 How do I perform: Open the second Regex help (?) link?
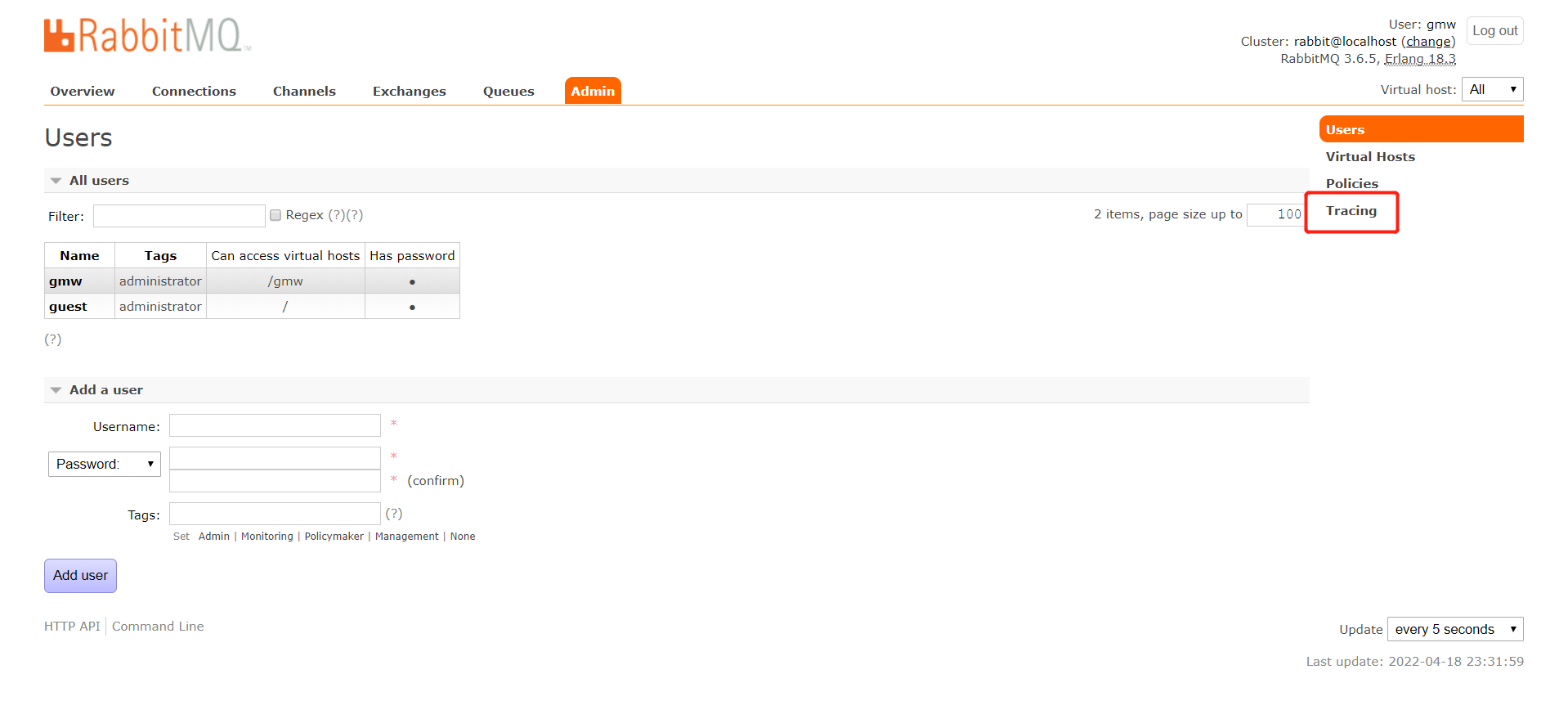(x=354, y=215)
